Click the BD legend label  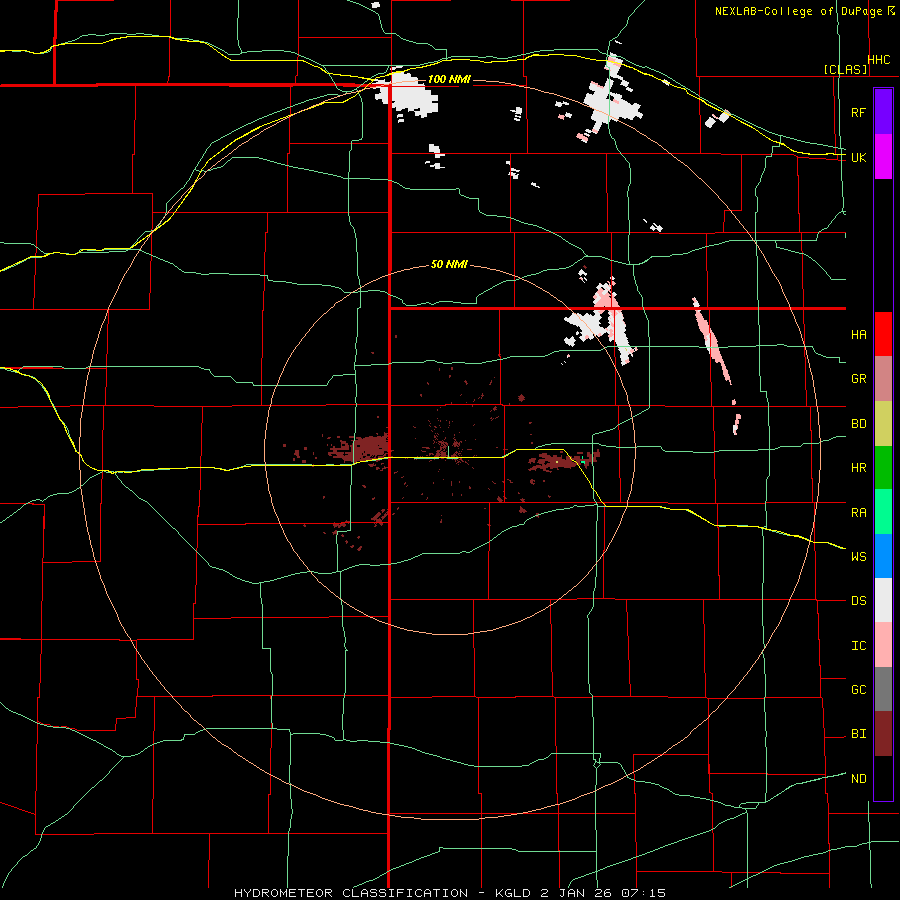click(858, 424)
